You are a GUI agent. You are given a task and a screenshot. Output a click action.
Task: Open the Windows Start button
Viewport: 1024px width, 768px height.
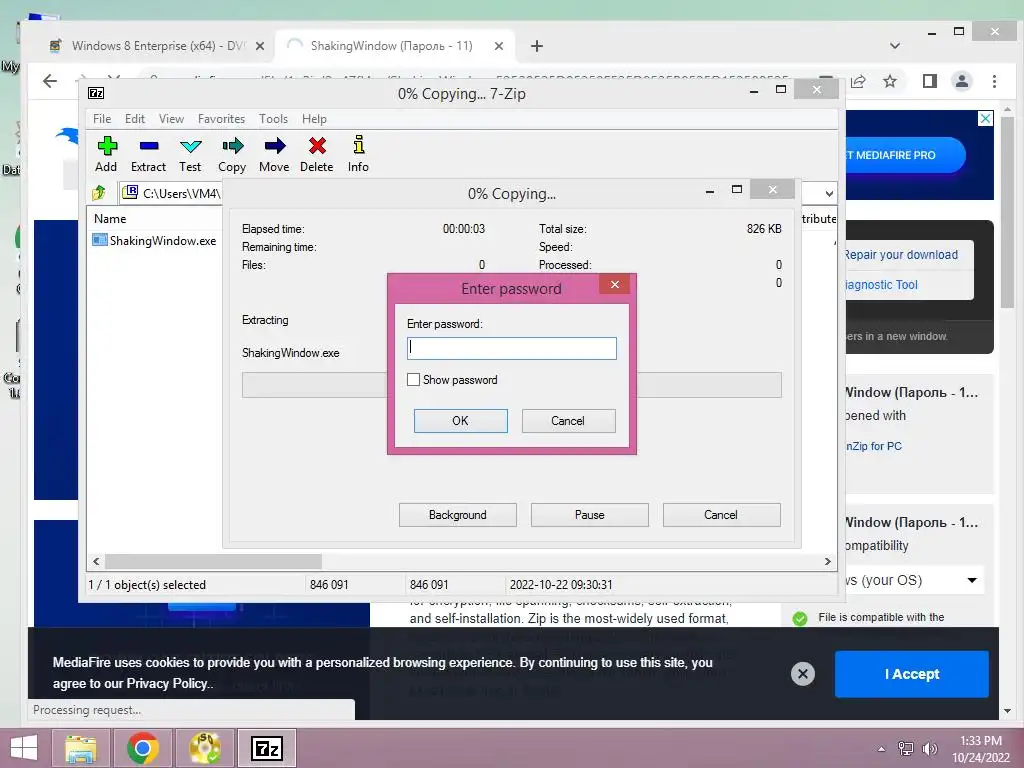(x=24, y=748)
